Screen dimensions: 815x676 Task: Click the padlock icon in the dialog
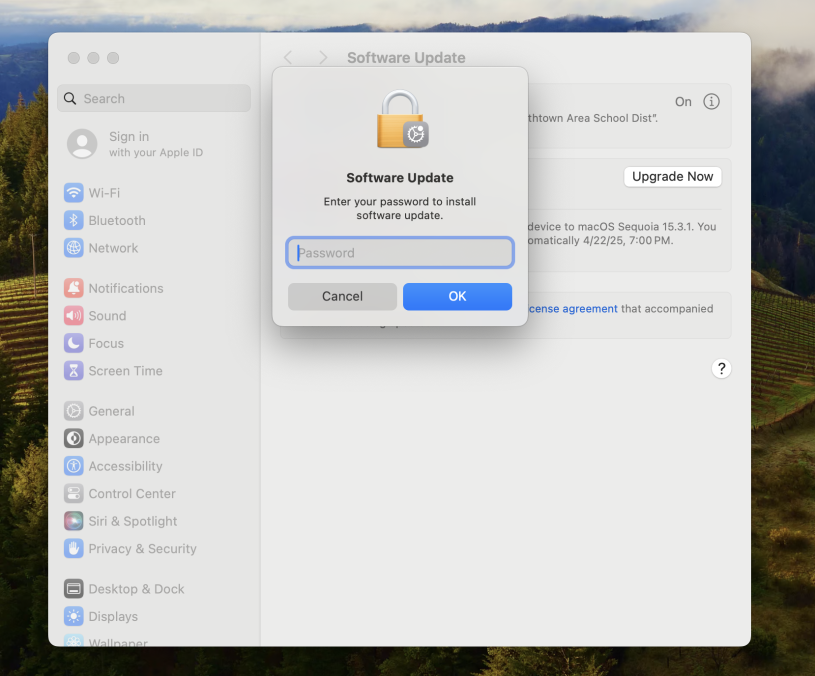[402, 120]
